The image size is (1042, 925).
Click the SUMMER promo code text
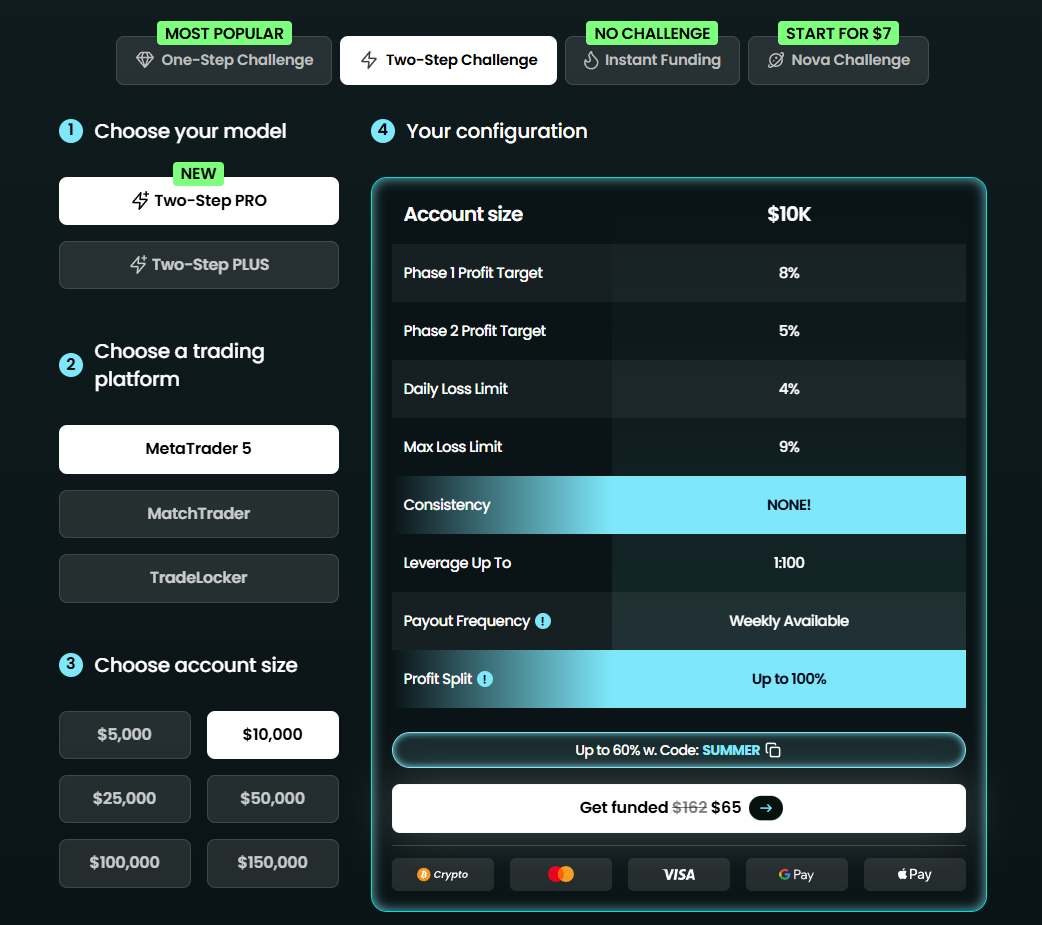coord(731,750)
